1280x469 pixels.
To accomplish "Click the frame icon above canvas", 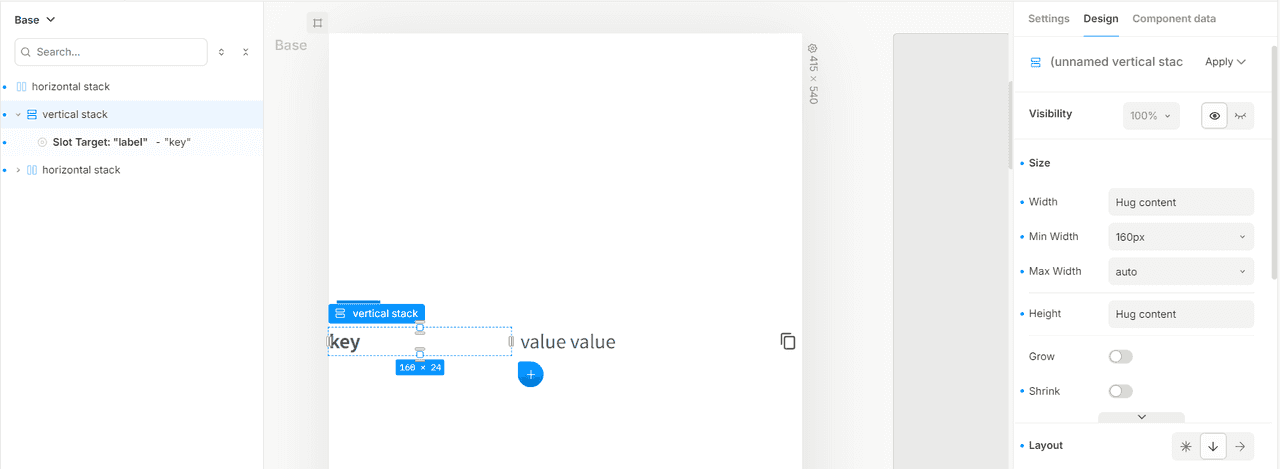I will pos(317,22).
